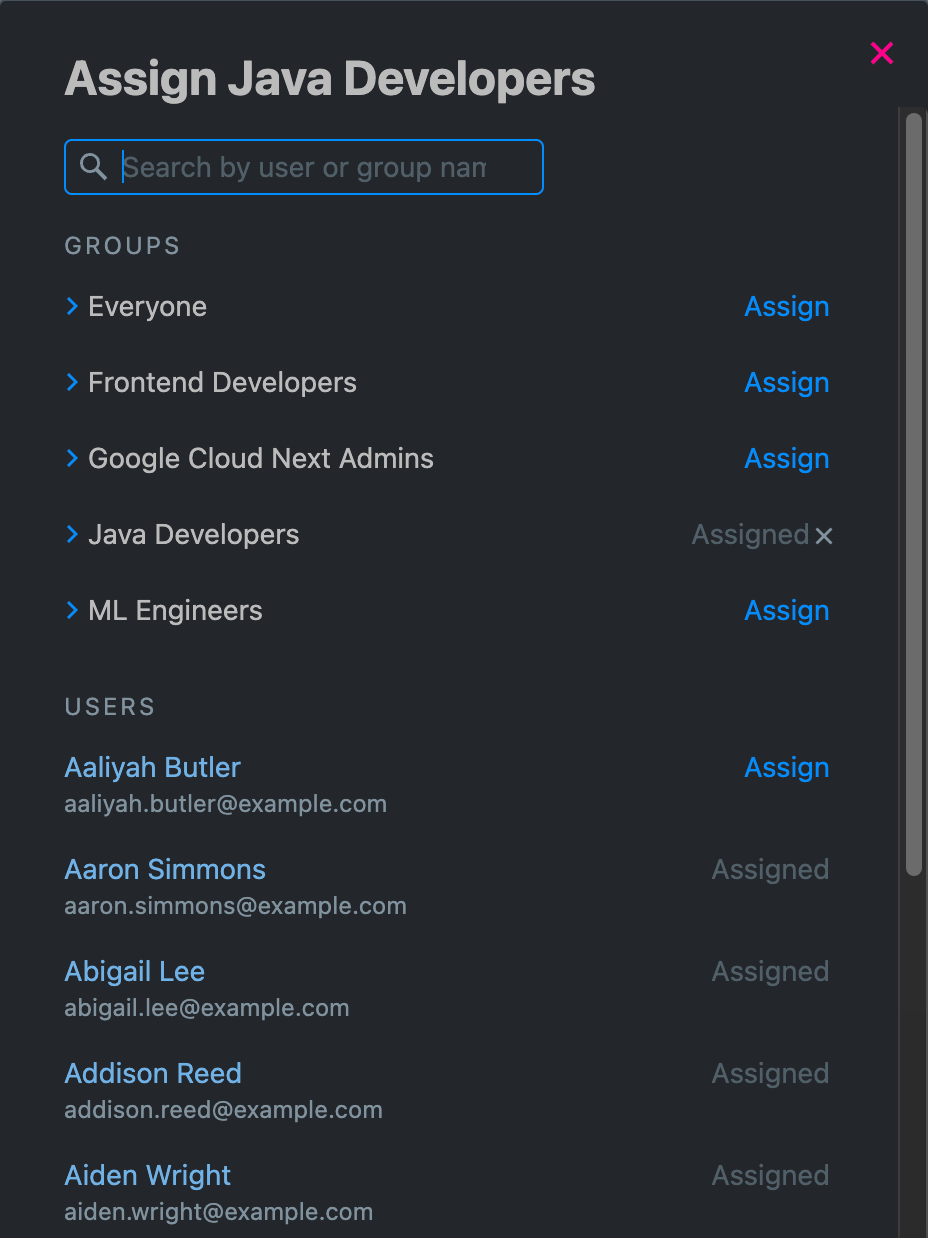Click the chevron beside Java Developers

71,534
